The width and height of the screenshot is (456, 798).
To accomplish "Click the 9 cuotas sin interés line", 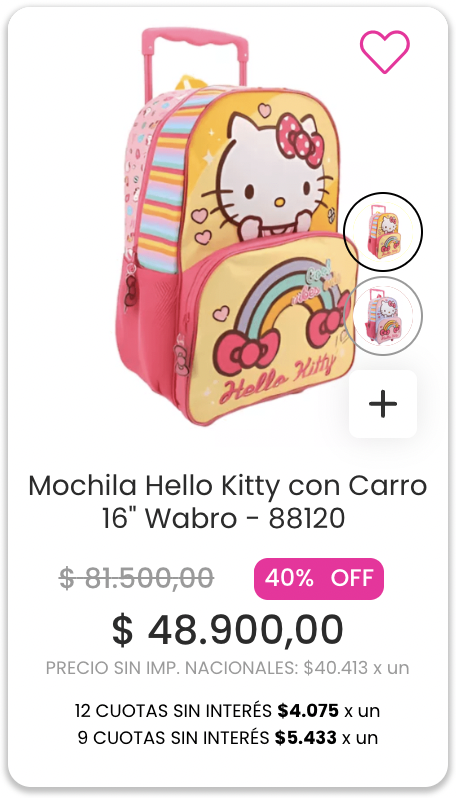I will tap(227, 737).
